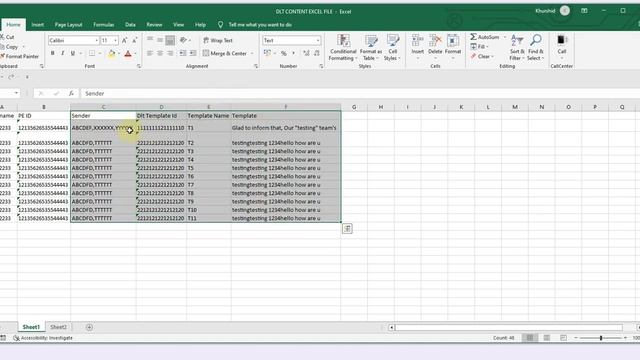
Task: Open the Orientation text rotation icon
Action: pos(184,40)
